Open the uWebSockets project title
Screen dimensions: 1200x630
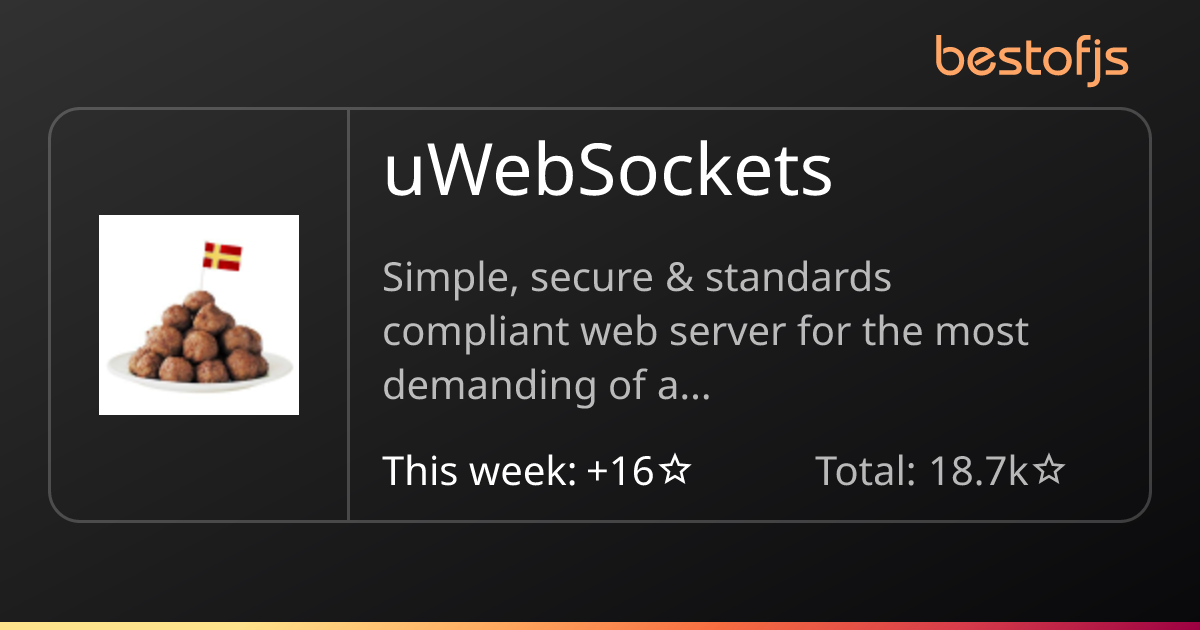608,174
